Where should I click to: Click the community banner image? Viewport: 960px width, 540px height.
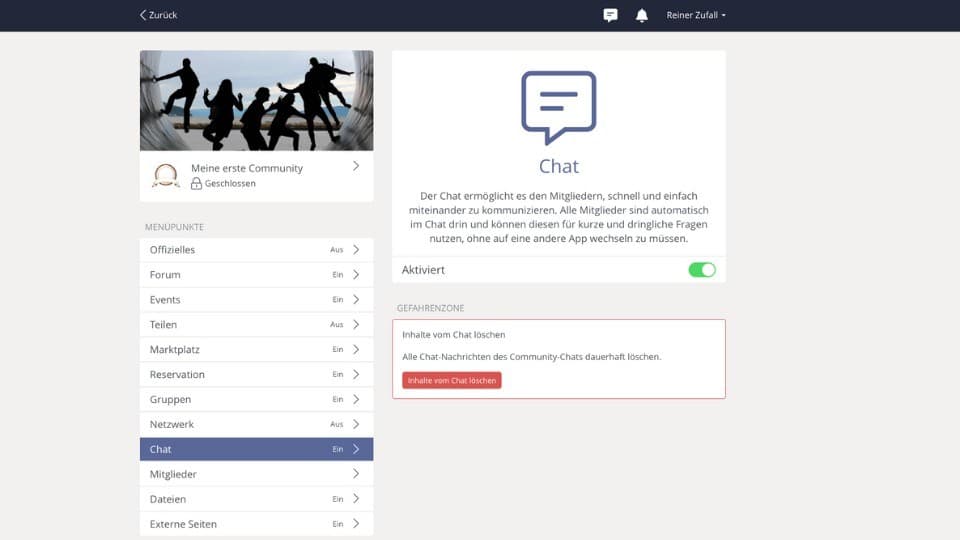(257, 100)
